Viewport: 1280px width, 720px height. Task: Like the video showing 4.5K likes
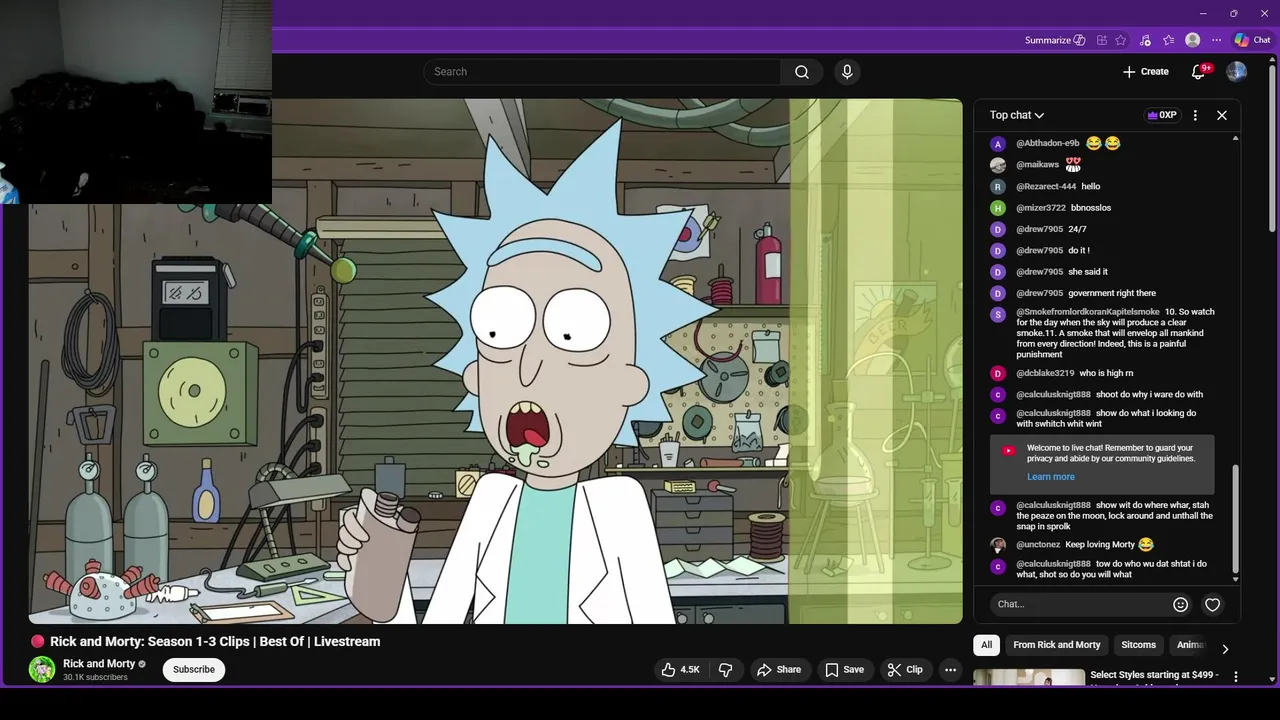tap(680, 669)
